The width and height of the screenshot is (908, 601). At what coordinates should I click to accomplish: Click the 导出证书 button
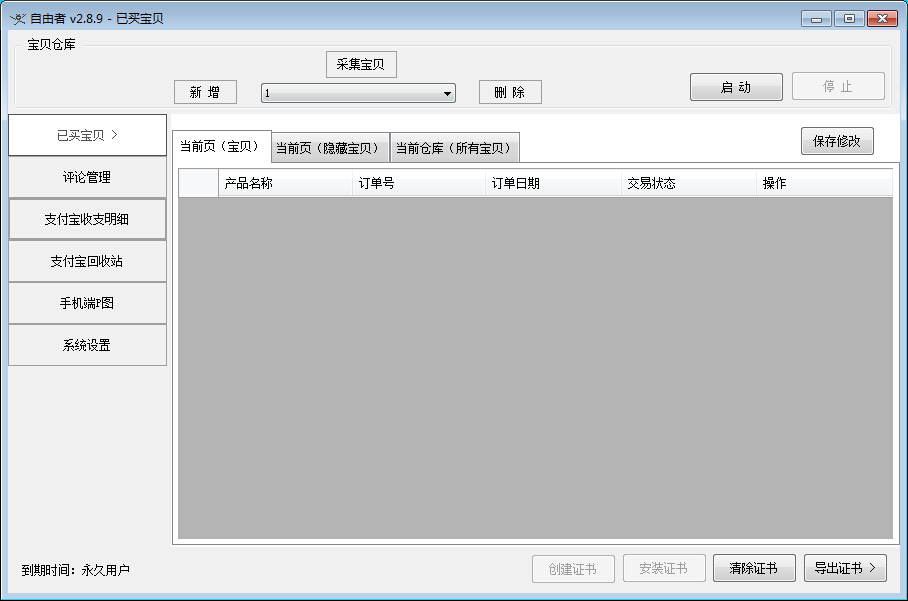click(x=845, y=568)
